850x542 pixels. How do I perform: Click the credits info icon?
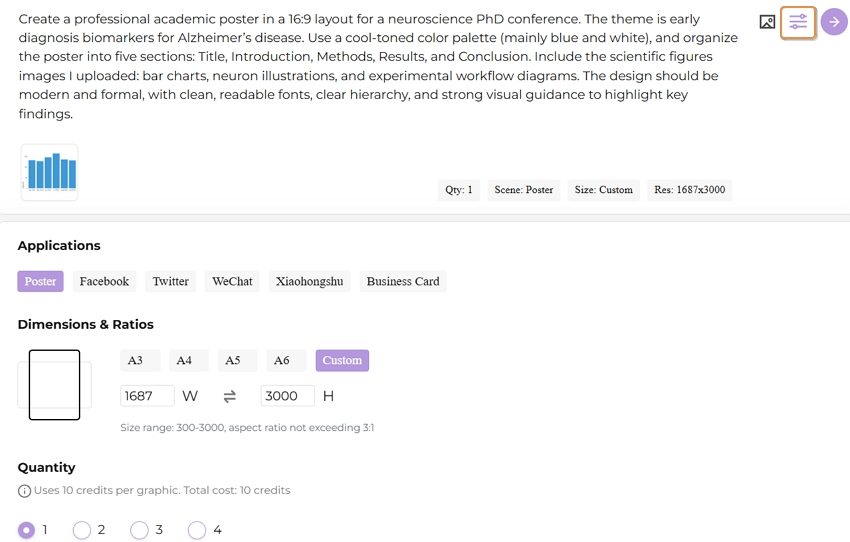tap(24, 491)
